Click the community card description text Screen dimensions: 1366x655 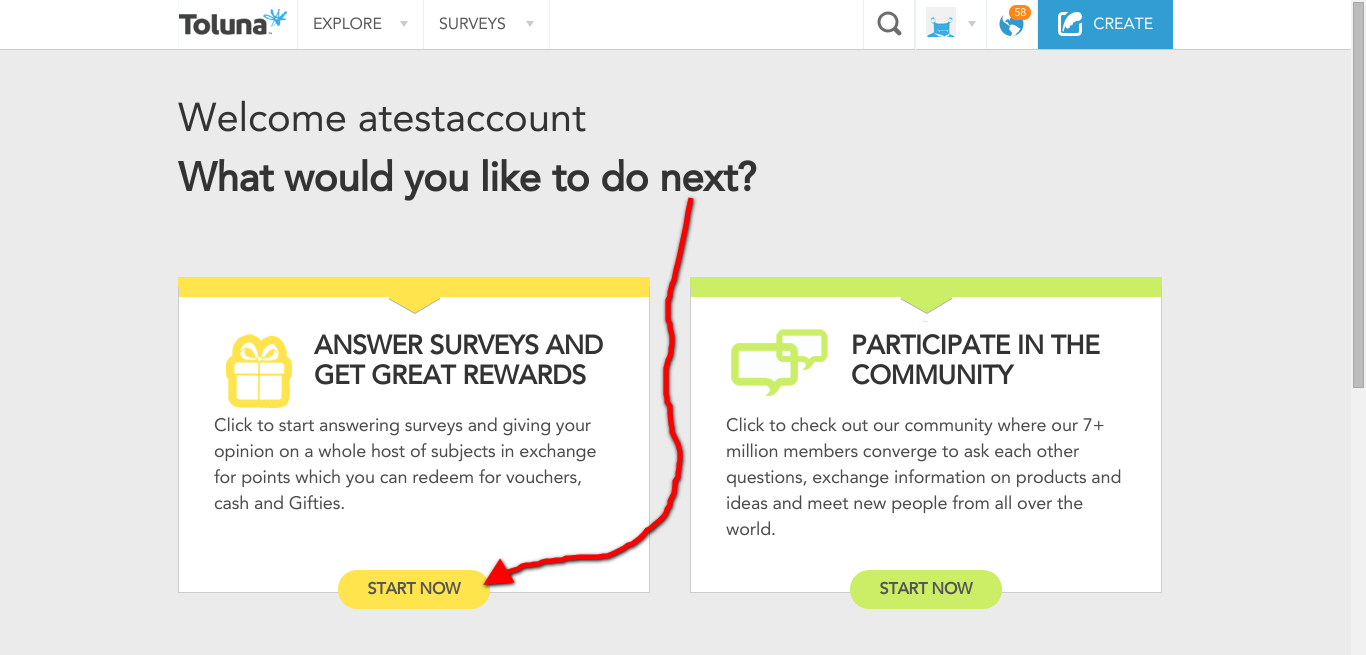923,477
